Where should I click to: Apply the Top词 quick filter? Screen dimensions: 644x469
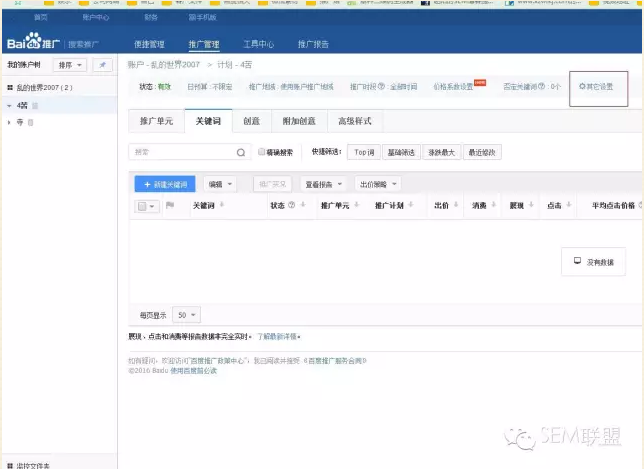click(x=364, y=152)
